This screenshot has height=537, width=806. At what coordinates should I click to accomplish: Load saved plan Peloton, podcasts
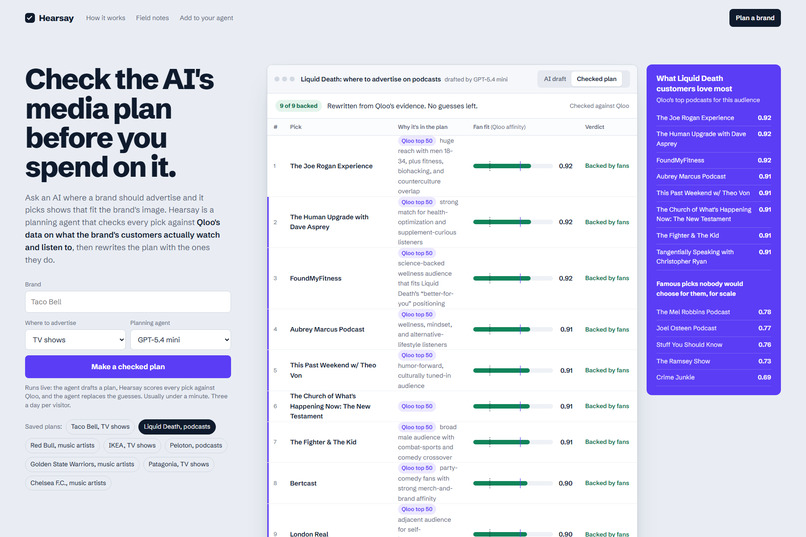coord(196,446)
